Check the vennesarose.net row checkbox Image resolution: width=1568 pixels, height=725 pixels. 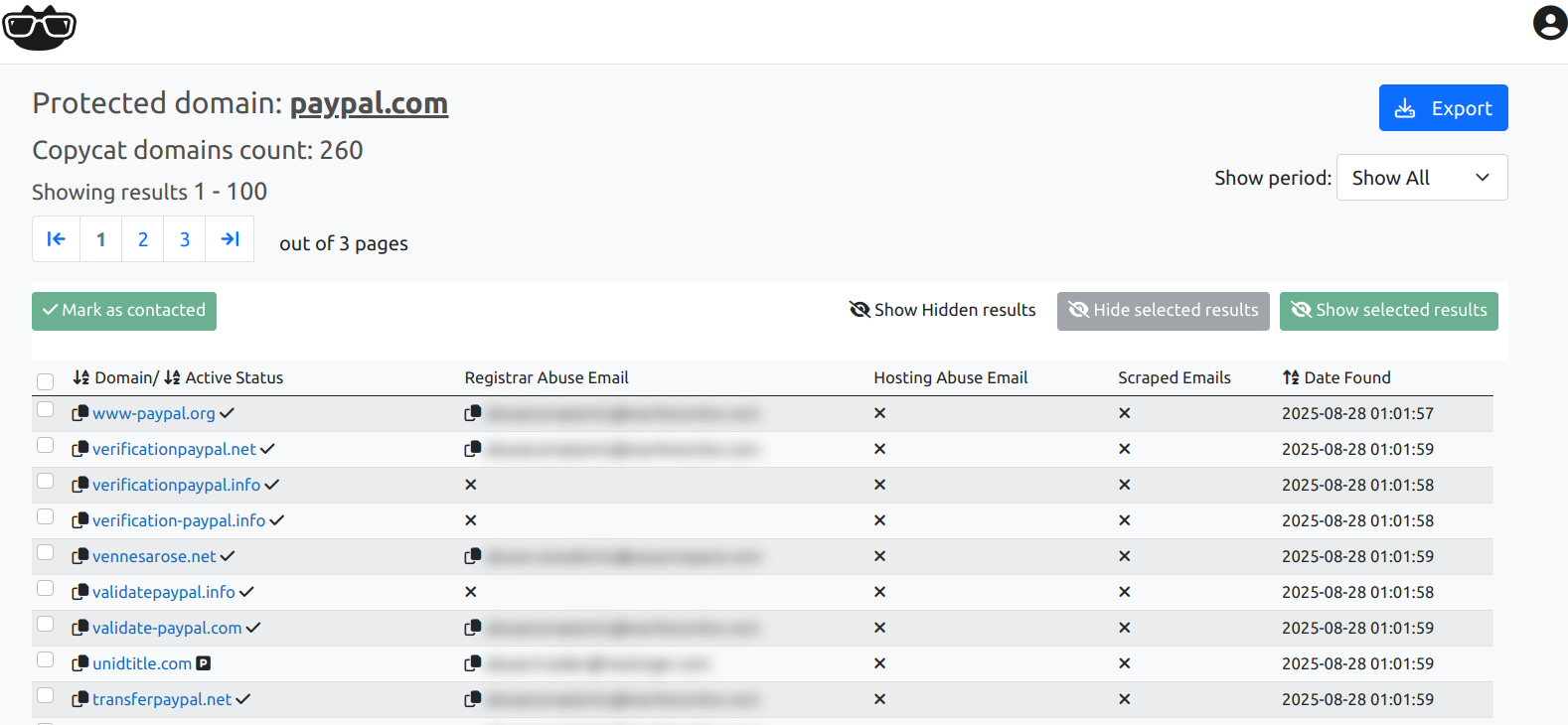[x=45, y=552]
